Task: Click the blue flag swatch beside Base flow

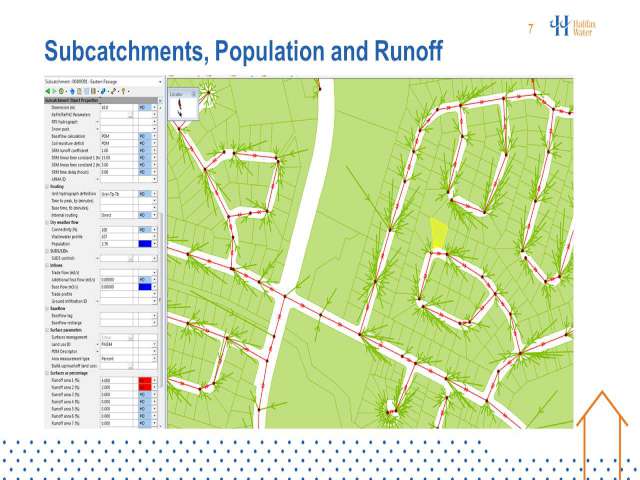Action: (x=145, y=287)
